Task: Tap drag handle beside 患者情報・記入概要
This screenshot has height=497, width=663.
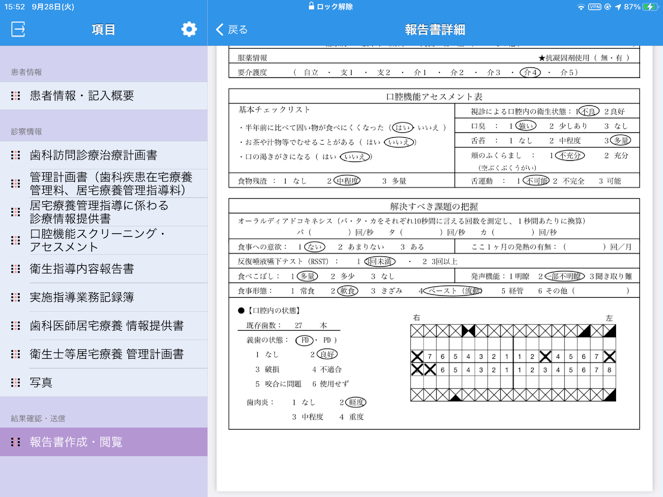Action: click(16, 96)
